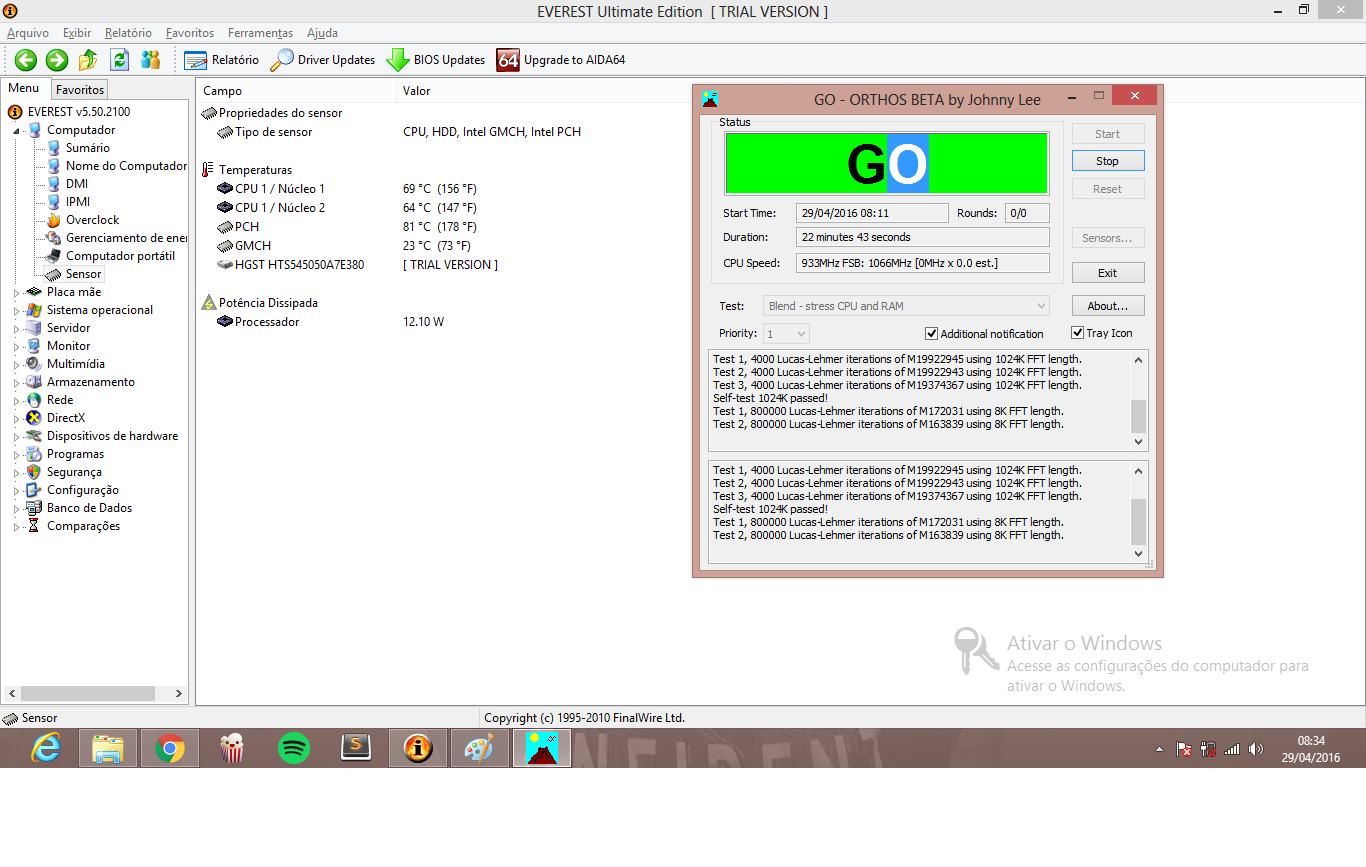Click Exit in the Orthos window
Image resolution: width=1366 pixels, height=867 pixels.
1108,273
